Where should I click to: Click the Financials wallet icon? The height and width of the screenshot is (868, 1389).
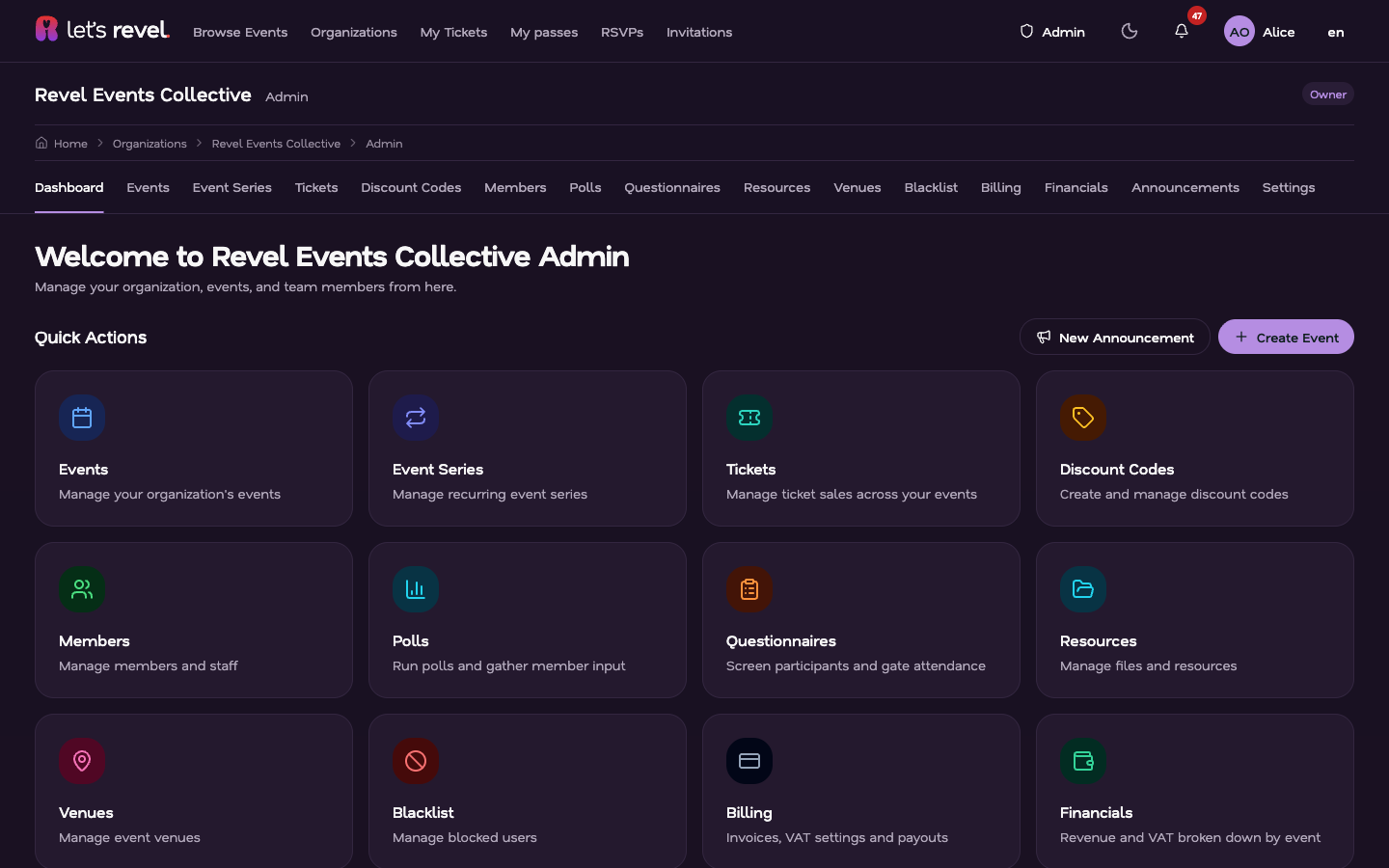tap(1083, 761)
